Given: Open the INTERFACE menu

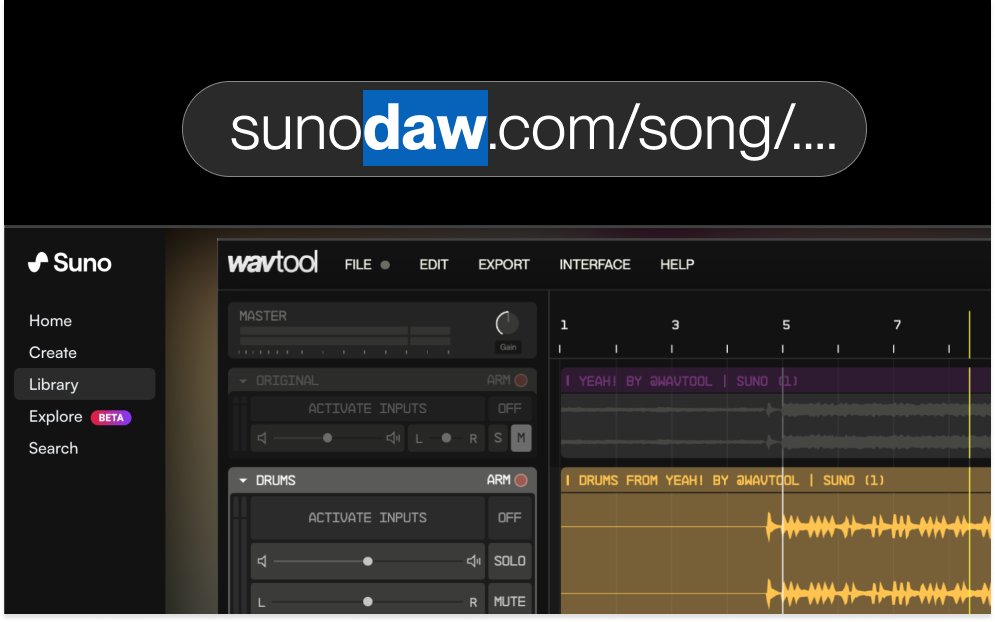Looking at the screenshot, I should point(595,265).
